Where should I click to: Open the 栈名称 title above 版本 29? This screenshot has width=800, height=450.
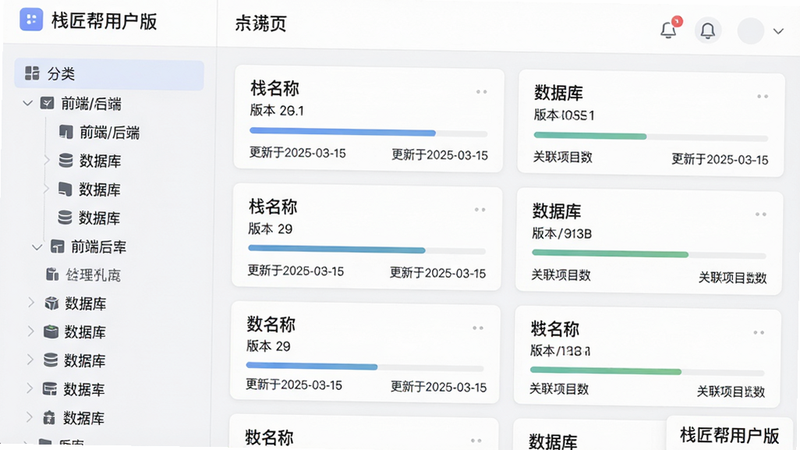pos(273,207)
